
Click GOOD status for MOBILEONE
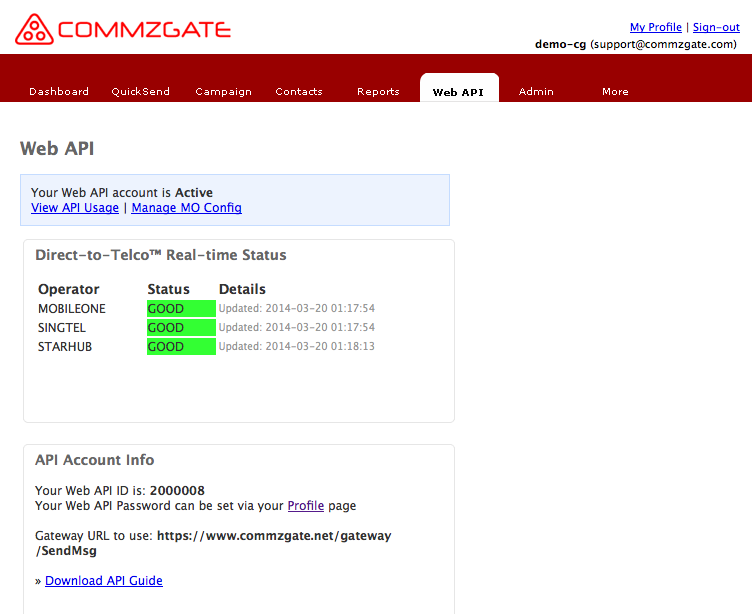[181, 308]
